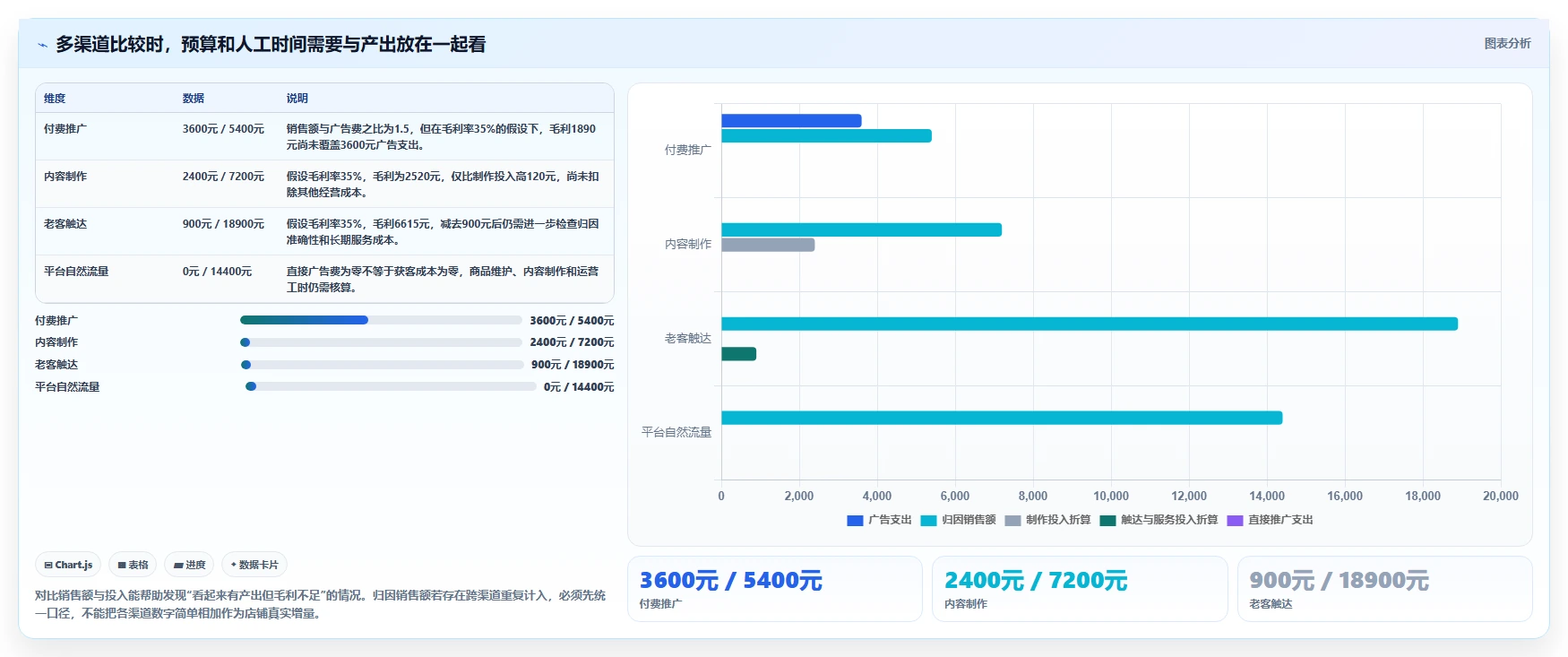Click the 维度 column header
The width and height of the screenshot is (1568, 657).
pyautogui.click(x=55, y=99)
